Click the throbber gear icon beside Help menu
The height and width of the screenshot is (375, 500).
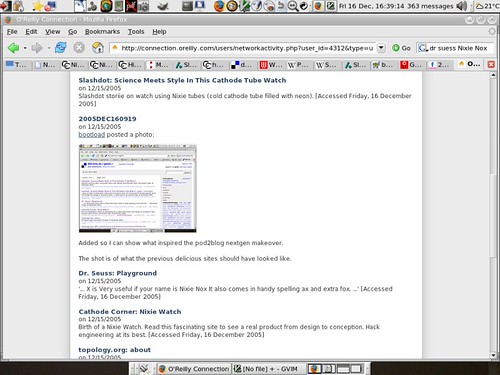click(x=492, y=32)
